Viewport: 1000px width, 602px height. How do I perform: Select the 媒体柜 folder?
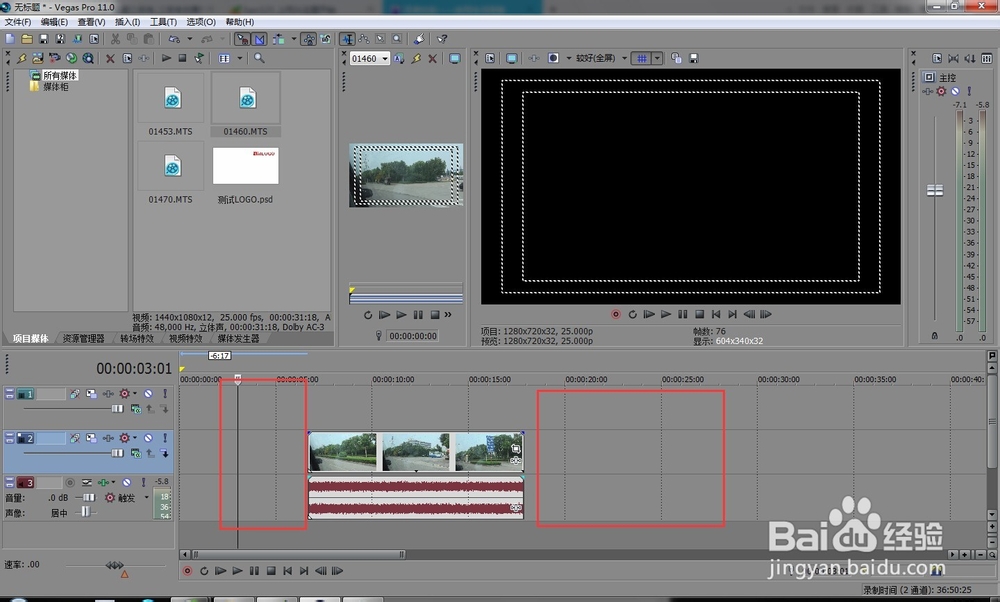55,87
